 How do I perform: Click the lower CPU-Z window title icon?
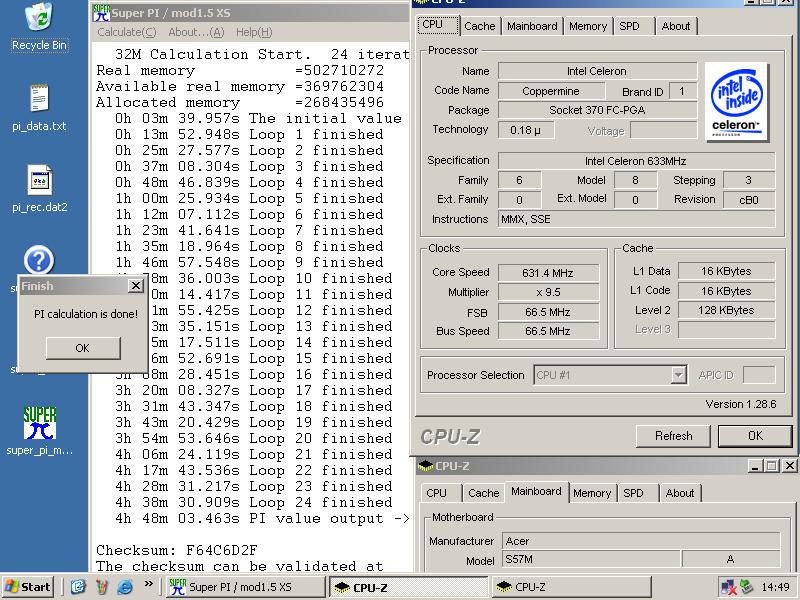[x=426, y=466]
